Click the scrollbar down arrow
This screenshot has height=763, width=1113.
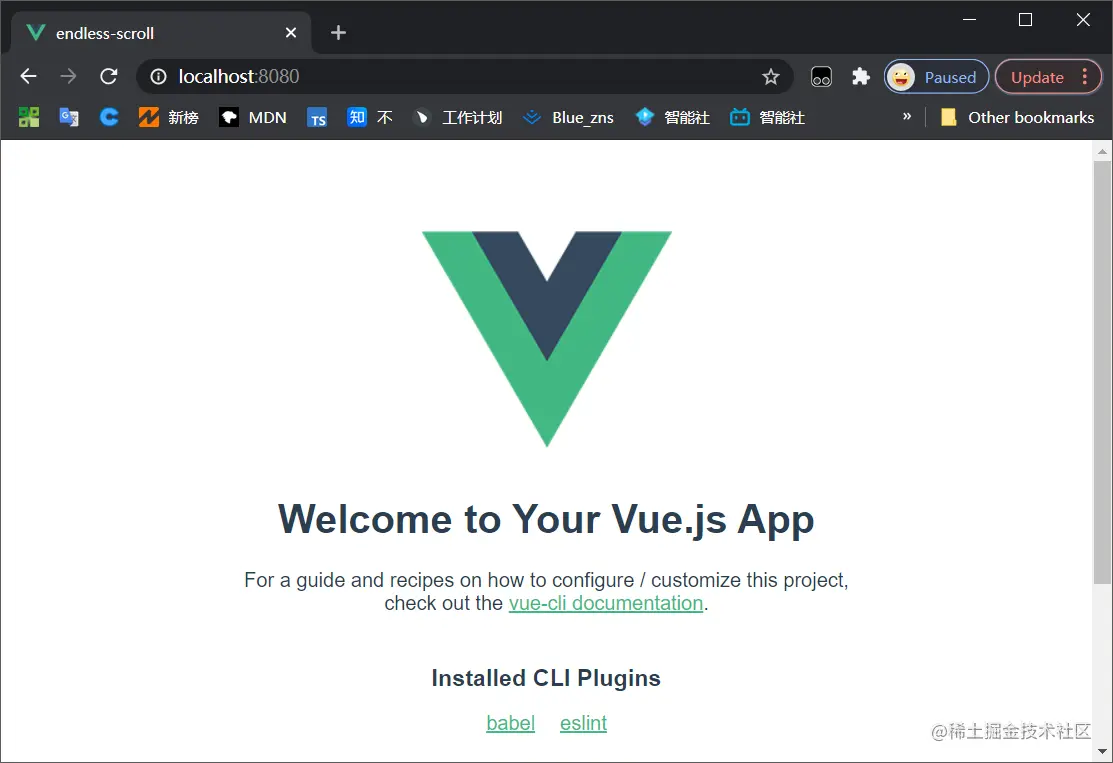click(x=1102, y=751)
